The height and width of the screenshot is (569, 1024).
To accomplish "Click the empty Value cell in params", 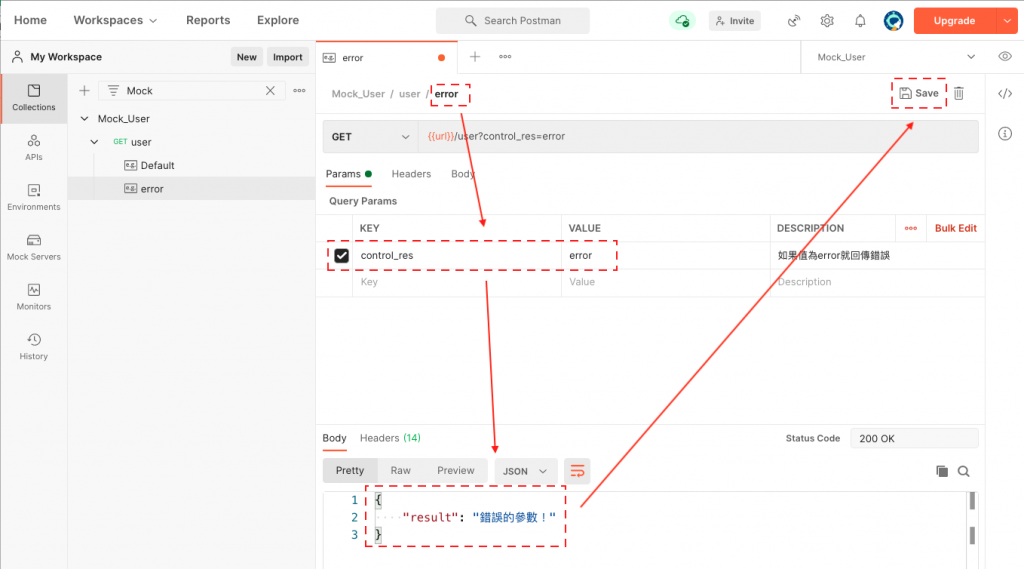I will click(x=665, y=282).
